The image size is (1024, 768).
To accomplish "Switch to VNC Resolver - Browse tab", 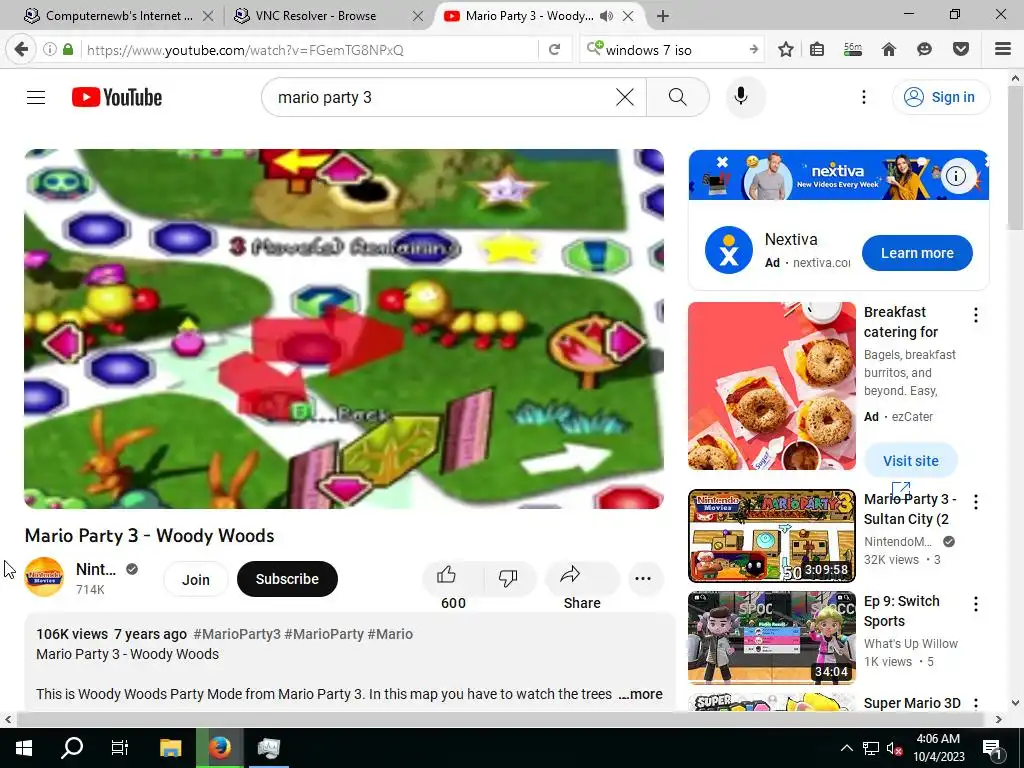I will 315,16.
